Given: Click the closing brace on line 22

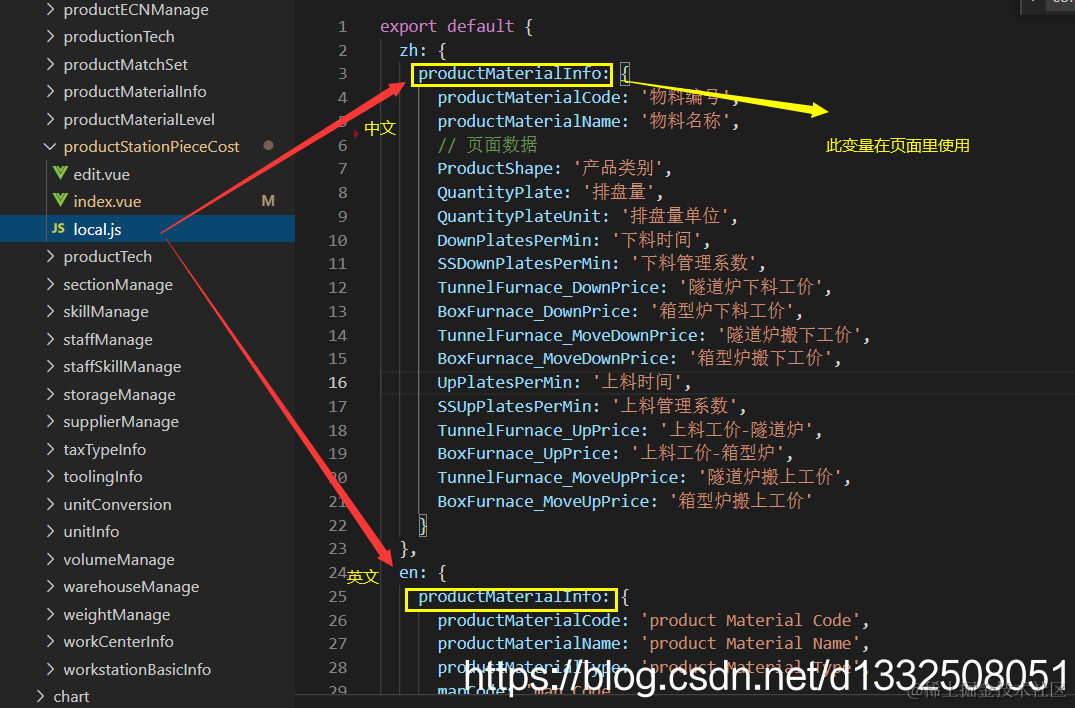Looking at the screenshot, I should click(423, 526).
